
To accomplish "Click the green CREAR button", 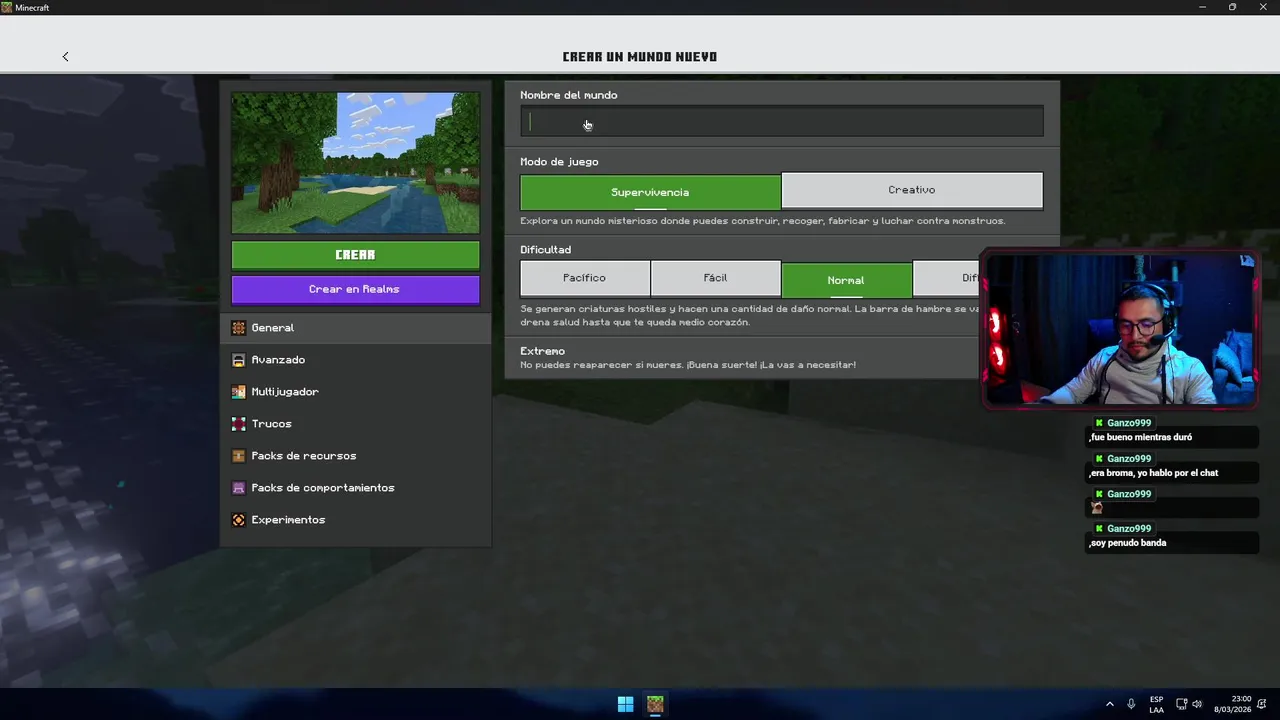I will tap(355, 255).
